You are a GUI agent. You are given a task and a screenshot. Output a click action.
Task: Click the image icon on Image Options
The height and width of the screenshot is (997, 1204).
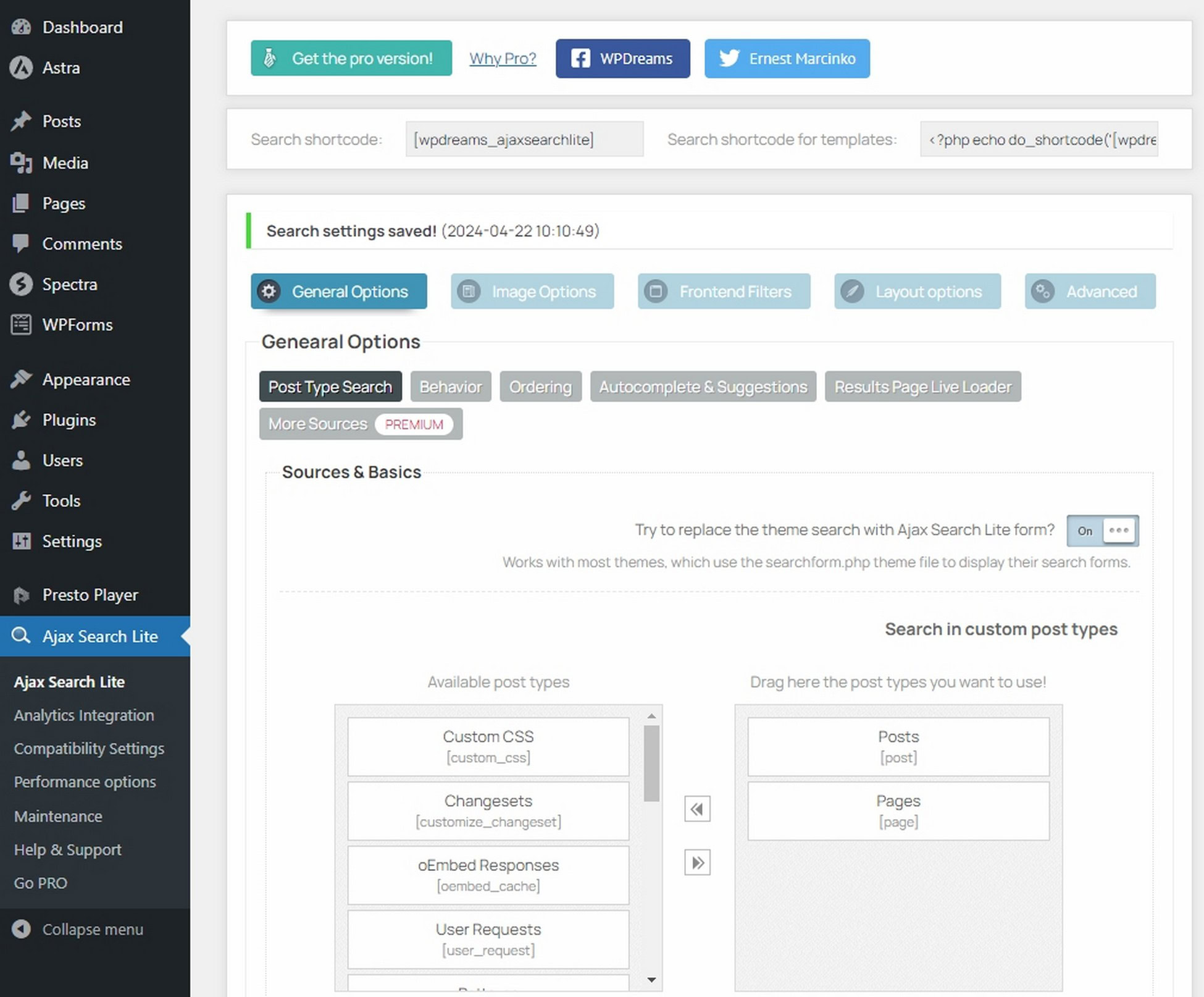pos(469,291)
